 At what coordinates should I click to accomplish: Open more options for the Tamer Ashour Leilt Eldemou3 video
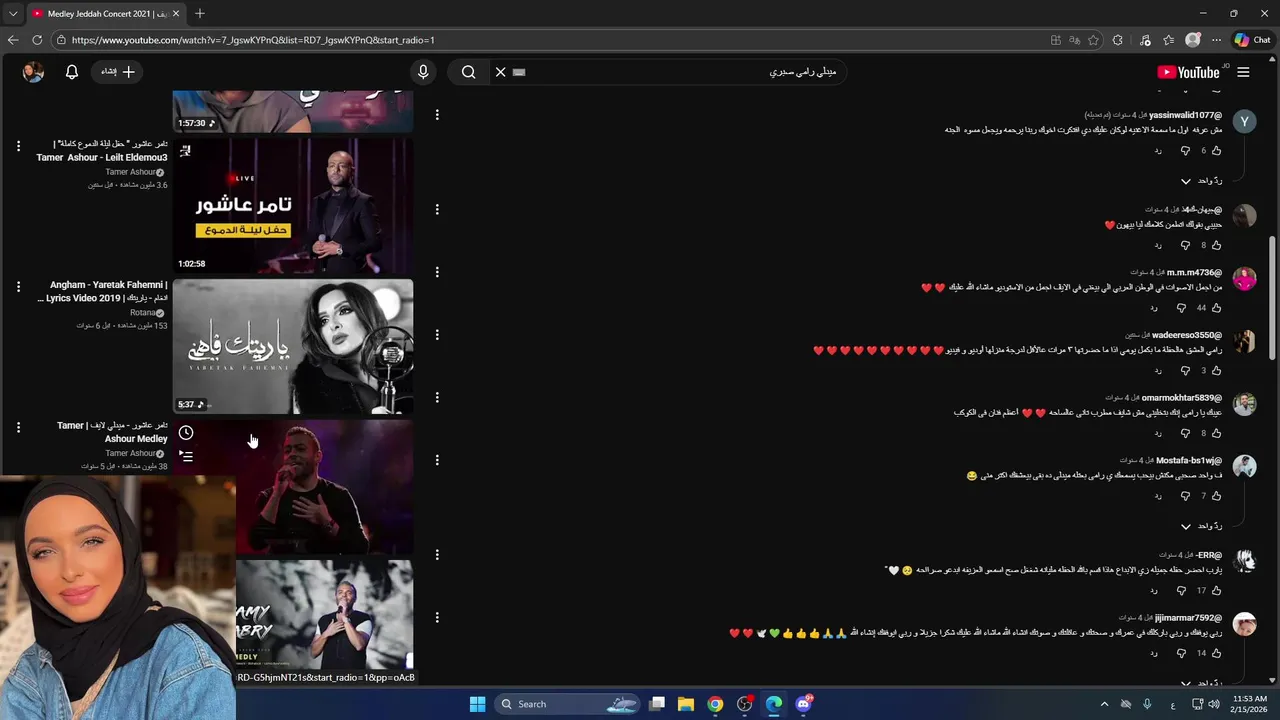tap(18, 146)
